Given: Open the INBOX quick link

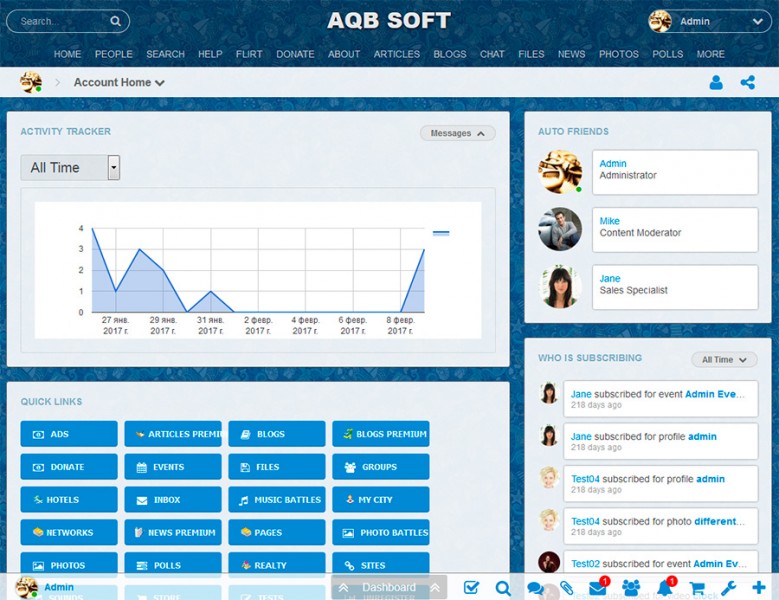Looking at the screenshot, I should [173, 500].
